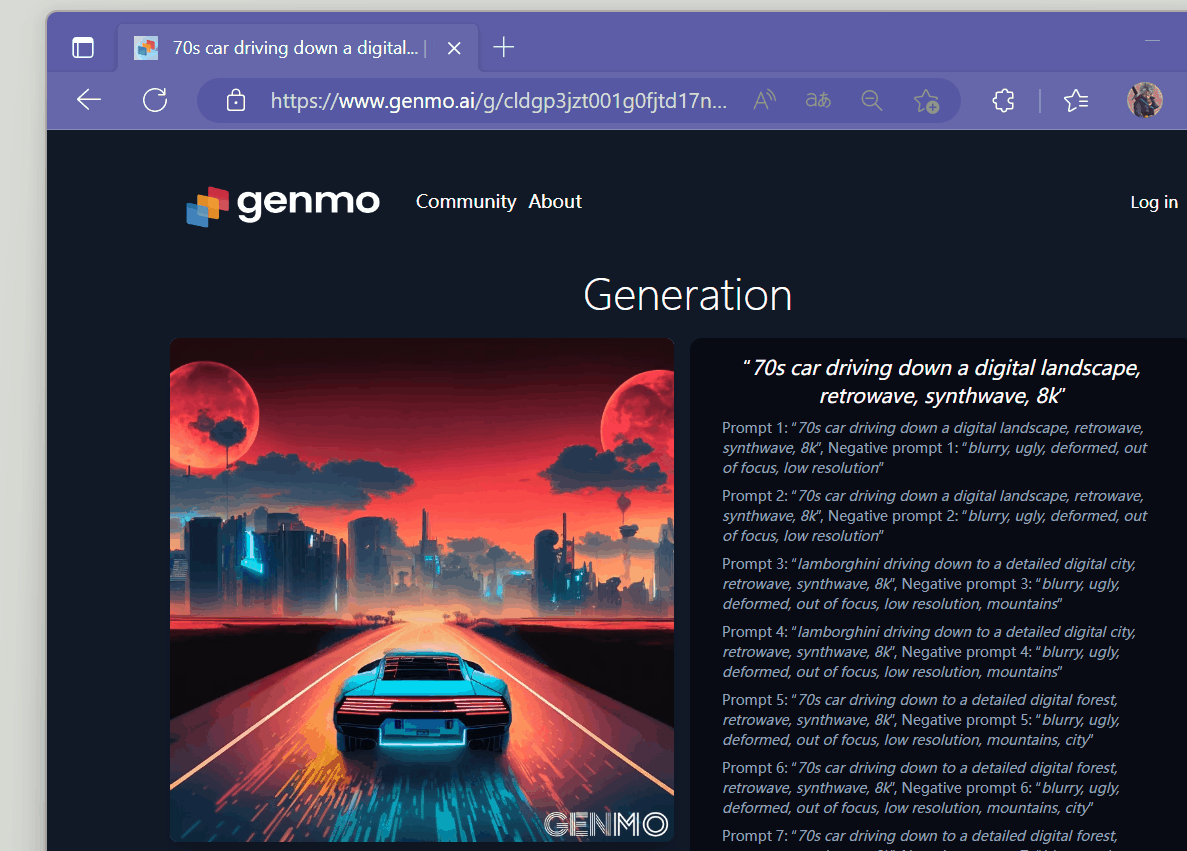Open the Favorites list icon

[1076, 100]
